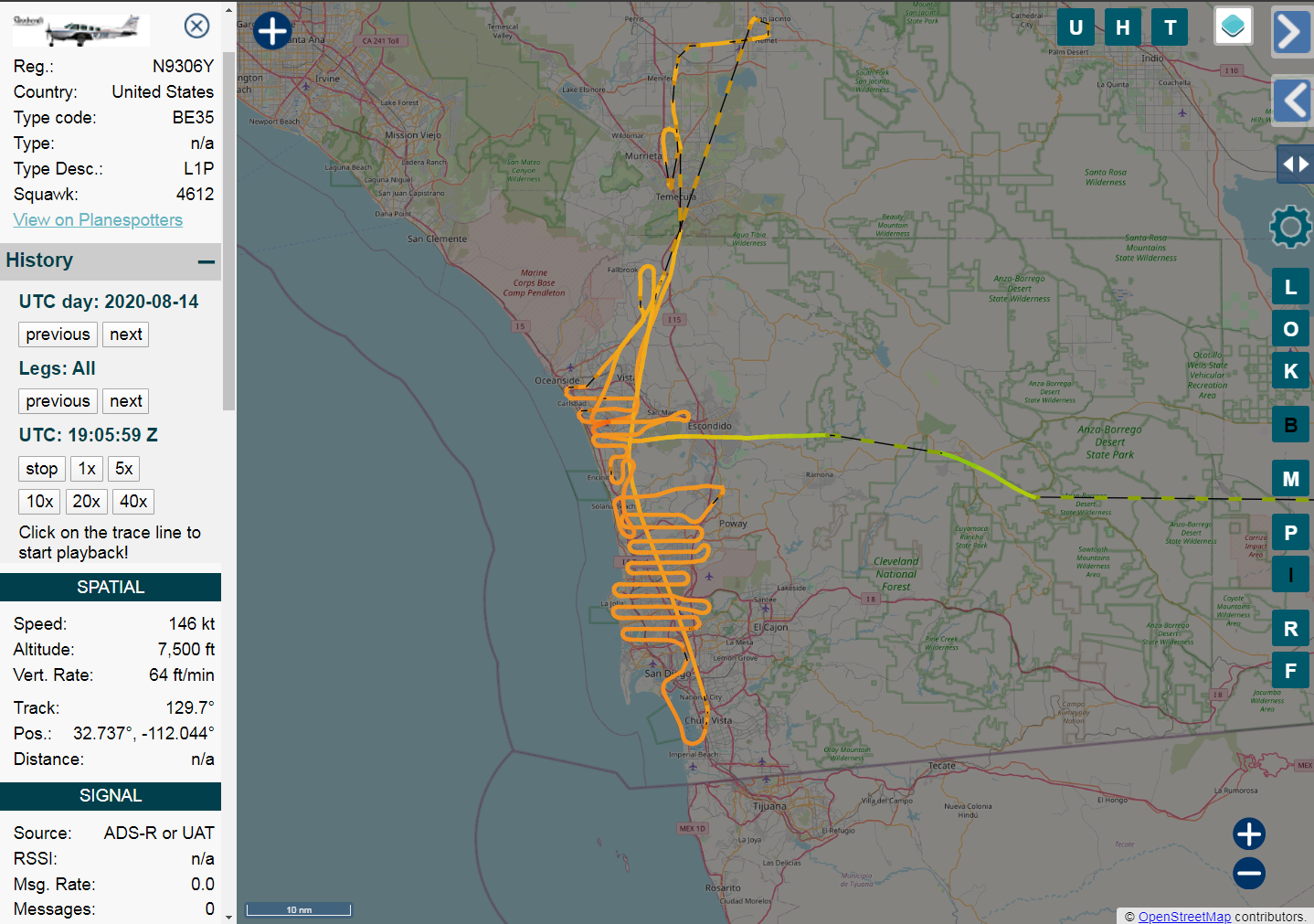This screenshot has width=1314, height=924.
Task: Toggle the T button
Action: [x=1170, y=27]
